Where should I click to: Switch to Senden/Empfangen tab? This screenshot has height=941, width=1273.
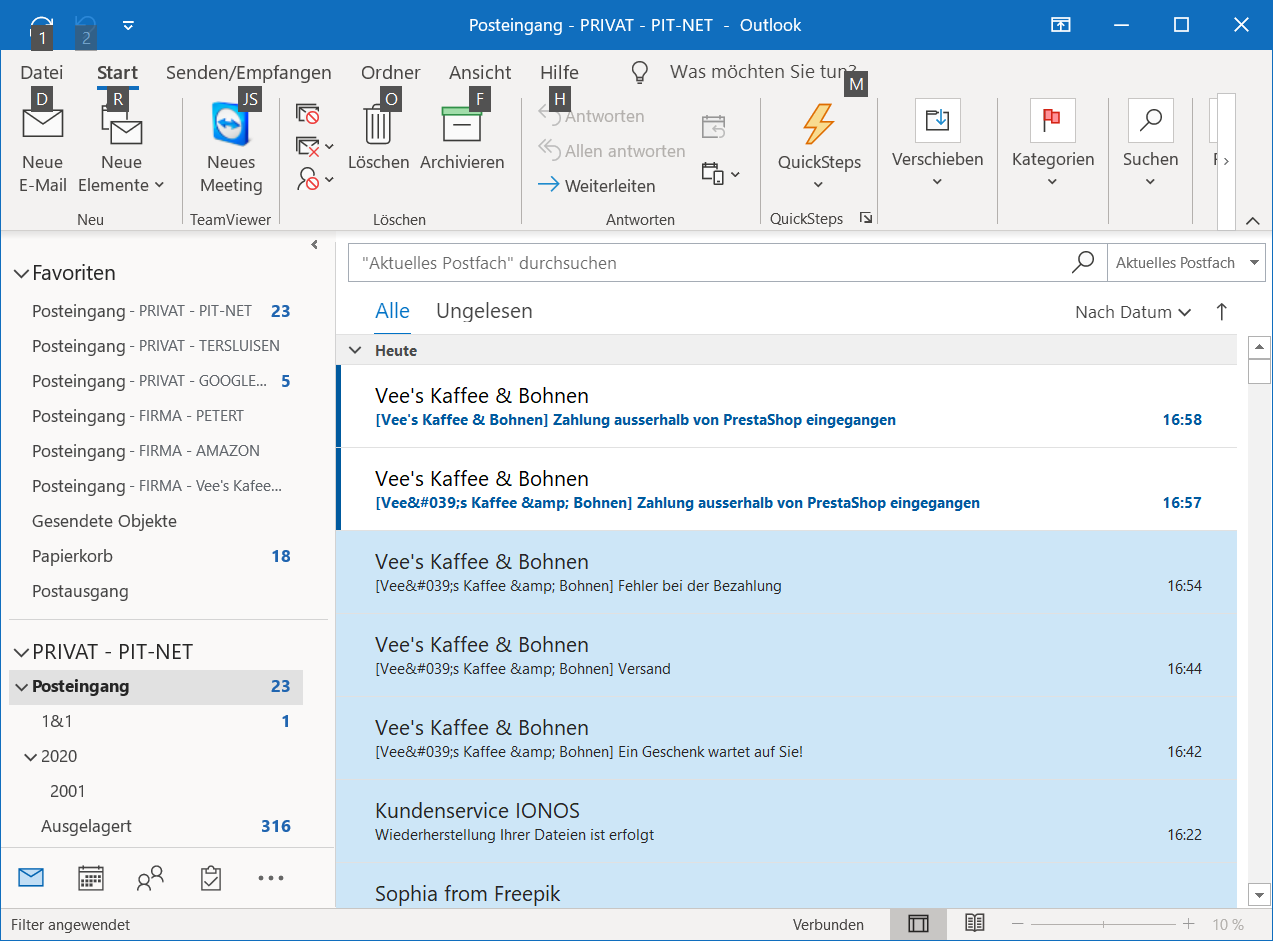tap(249, 72)
